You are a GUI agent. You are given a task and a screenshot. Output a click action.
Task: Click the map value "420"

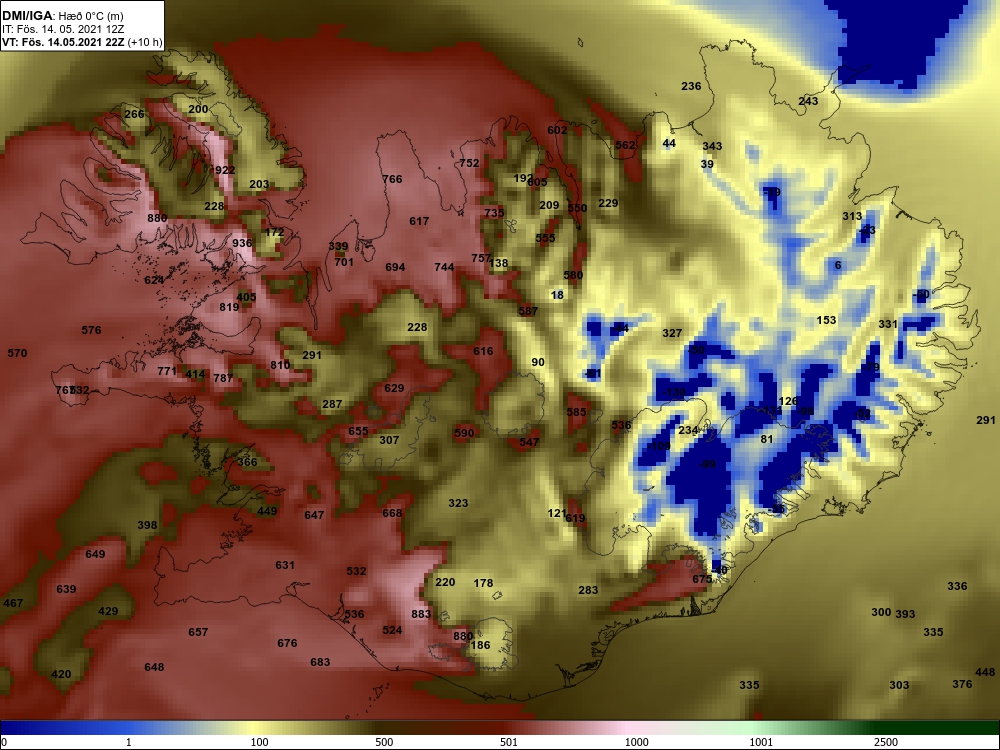(x=61, y=675)
